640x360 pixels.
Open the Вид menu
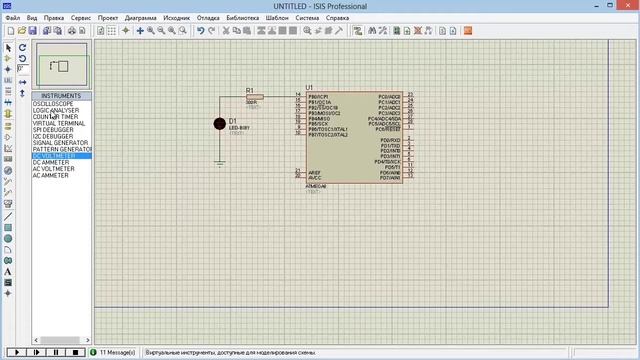click(x=32, y=18)
